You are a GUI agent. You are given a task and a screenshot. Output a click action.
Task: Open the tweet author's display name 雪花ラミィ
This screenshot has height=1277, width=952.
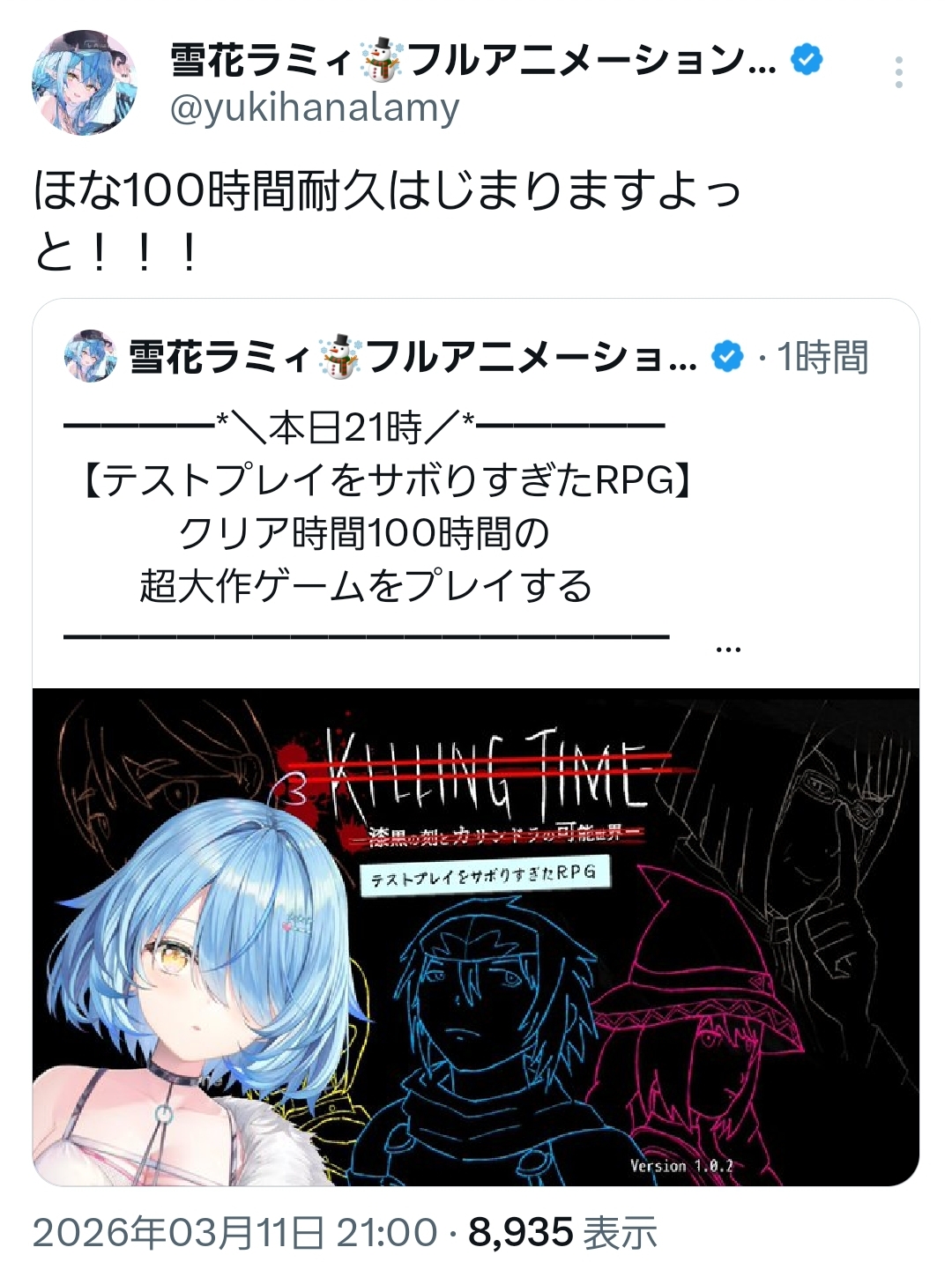point(473,60)
